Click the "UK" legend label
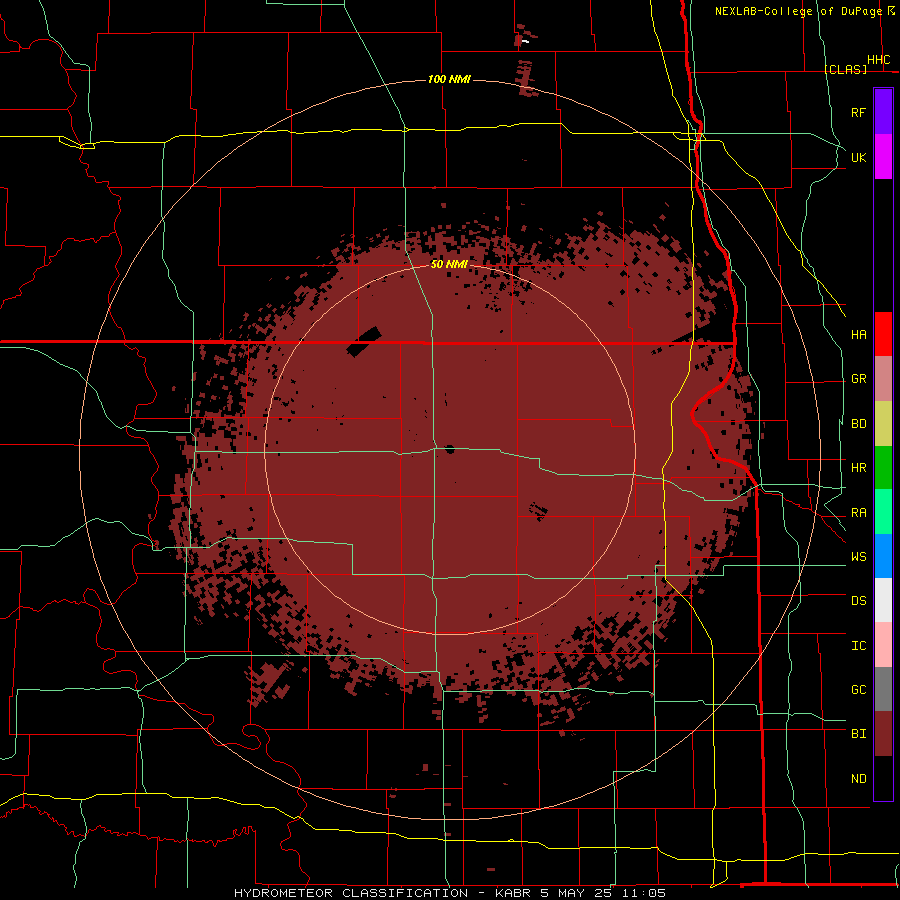The image size is (900, 900). 858,157
